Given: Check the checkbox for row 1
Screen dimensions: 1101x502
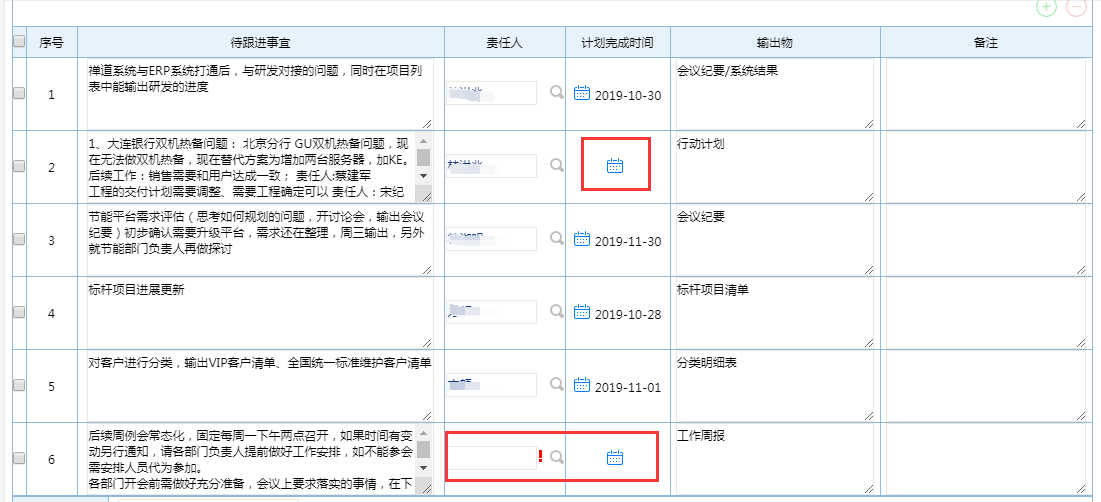Looking at the screenshot, I should tap(19, 94).
